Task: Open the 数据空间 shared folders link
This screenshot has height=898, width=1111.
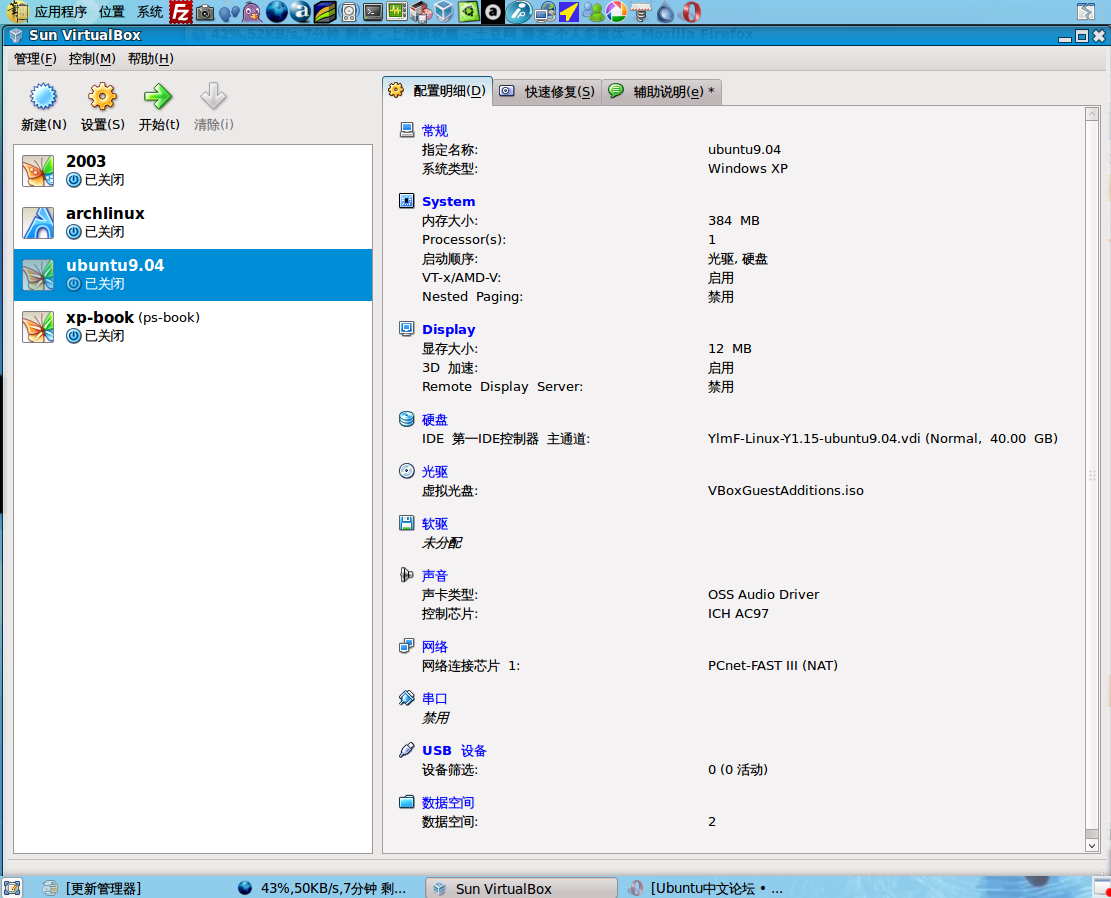Action: click(x=448, y=802)
